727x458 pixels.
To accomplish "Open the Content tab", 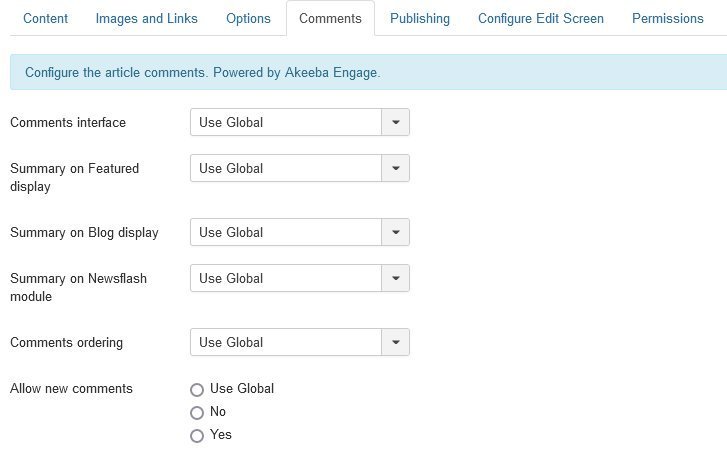I will click(x=45, y=18).
